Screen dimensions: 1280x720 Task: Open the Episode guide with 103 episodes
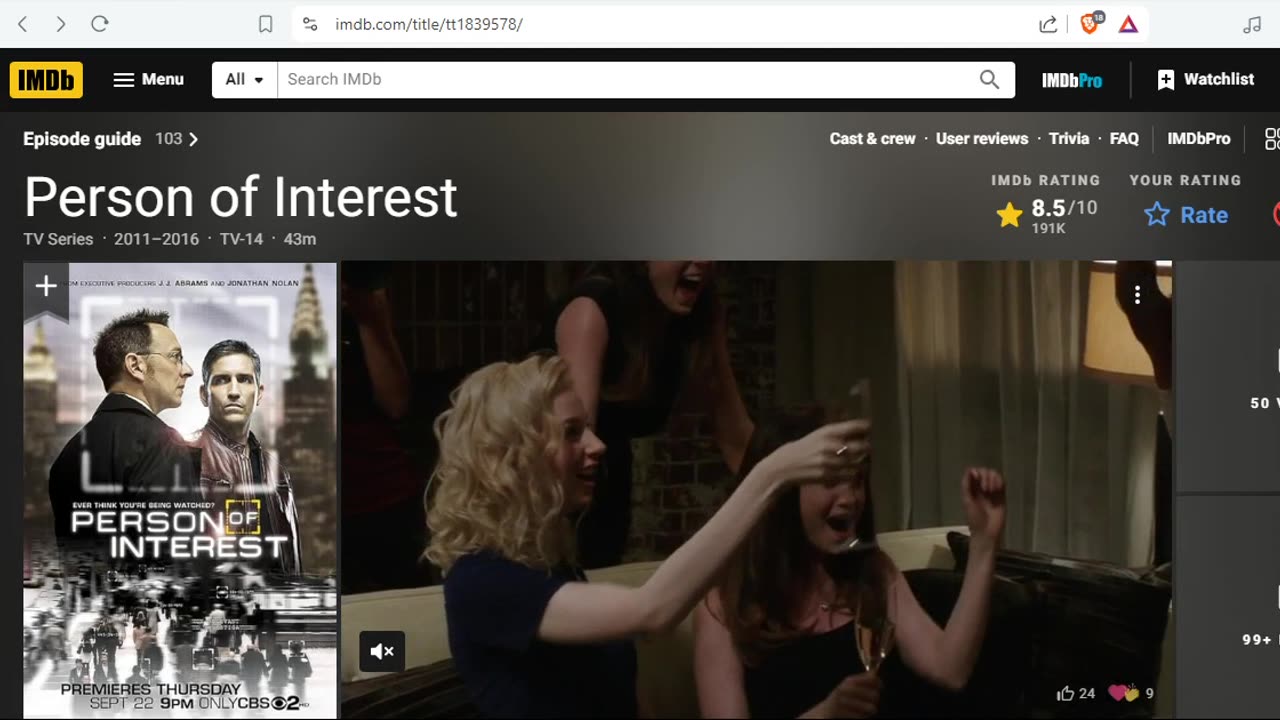tap(111, 139)
